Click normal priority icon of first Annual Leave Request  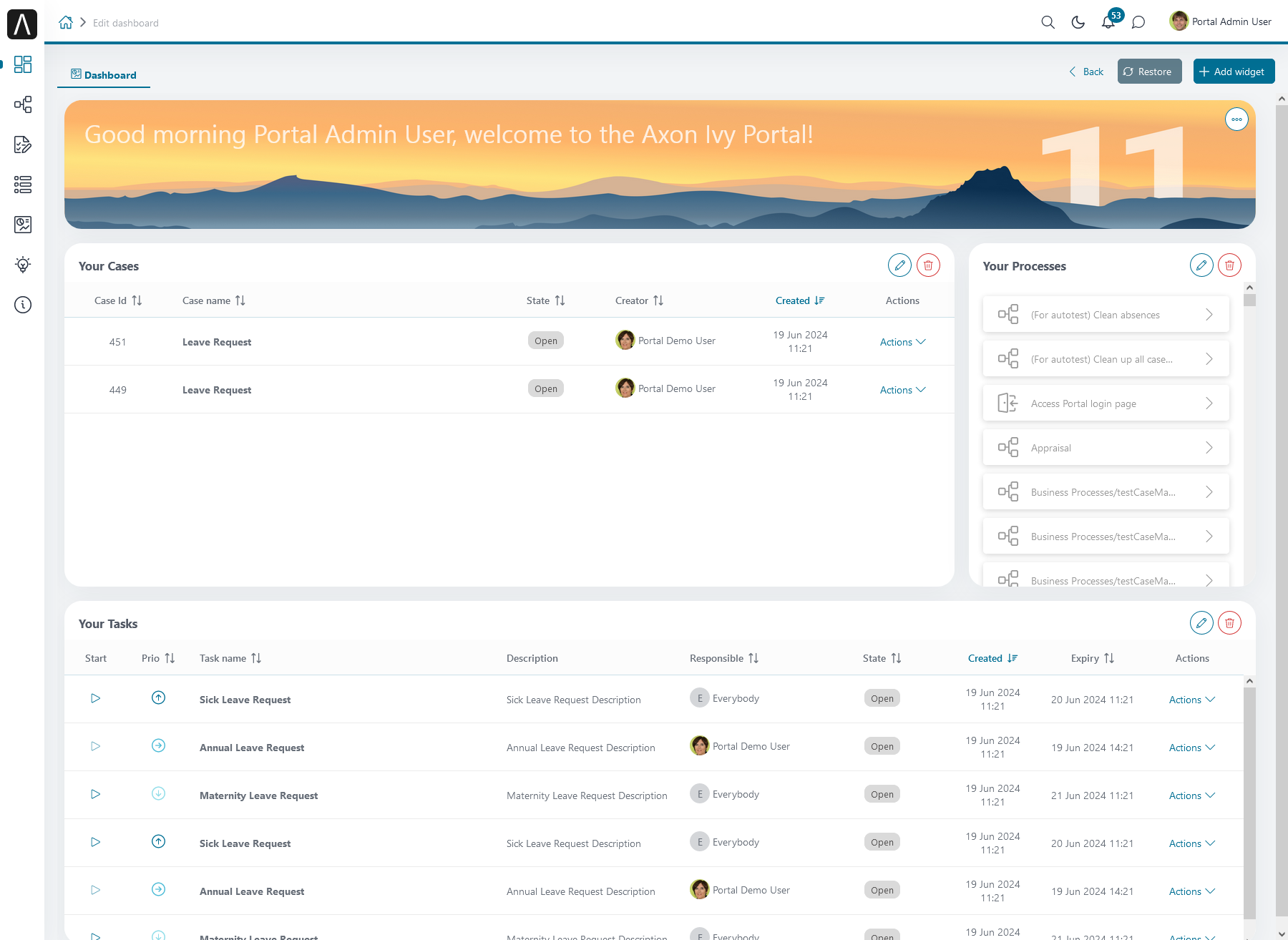159,745
